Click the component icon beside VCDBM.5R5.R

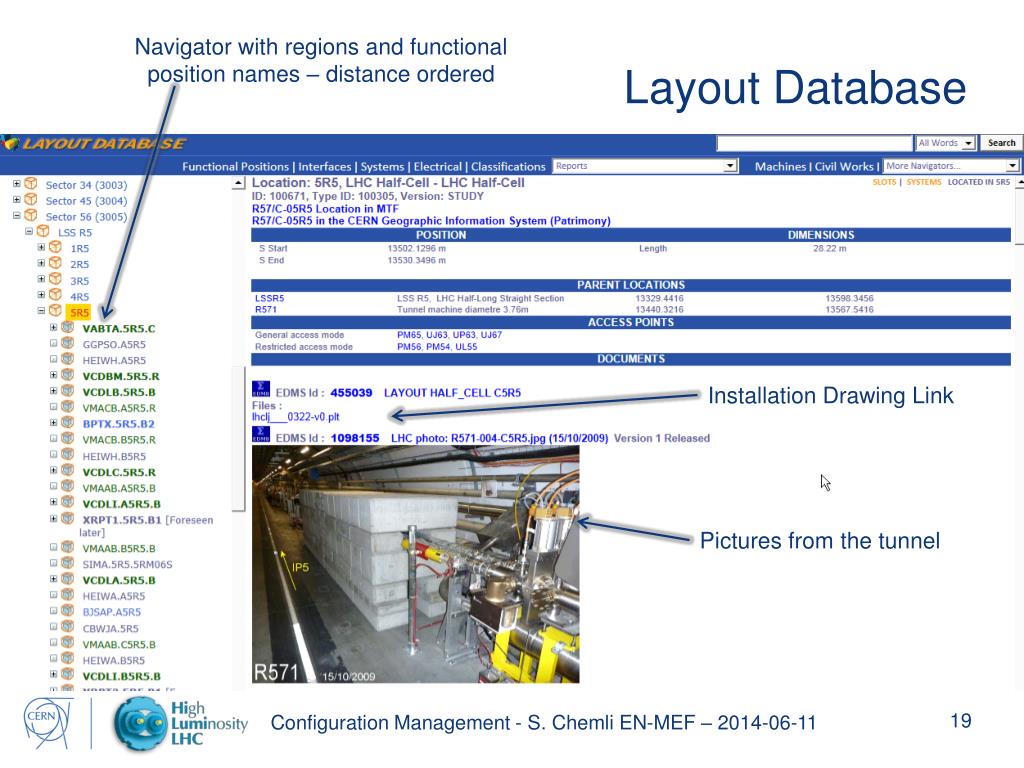[x=67, y=375]
